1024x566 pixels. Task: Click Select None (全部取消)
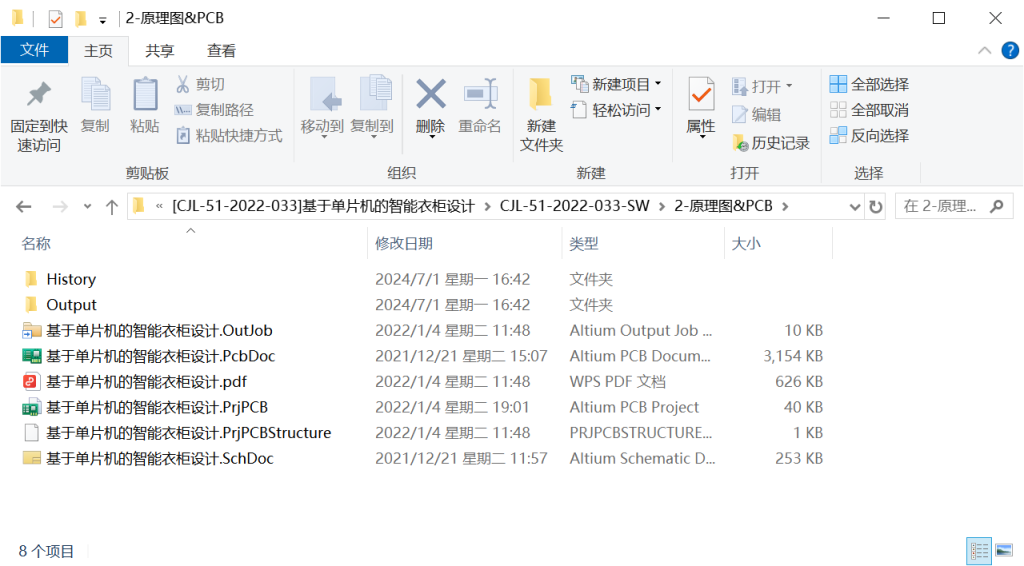pyautogui.click(x=869, y=110)
